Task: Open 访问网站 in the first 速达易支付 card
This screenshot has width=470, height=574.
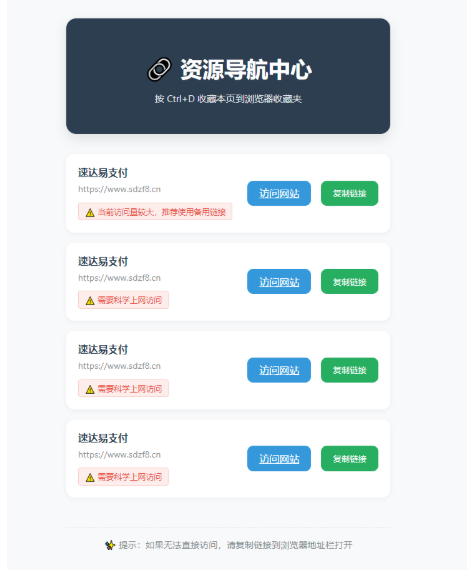Action: click(x=279, y=193)
